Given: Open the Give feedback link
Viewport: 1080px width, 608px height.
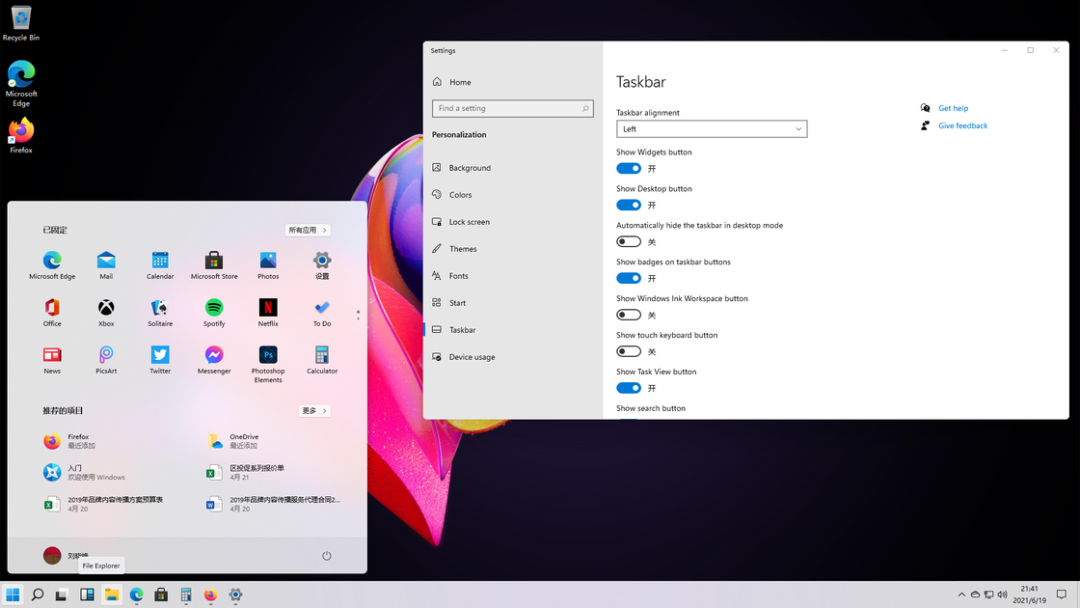Looking at the screenshot, I should coord(962,126).
